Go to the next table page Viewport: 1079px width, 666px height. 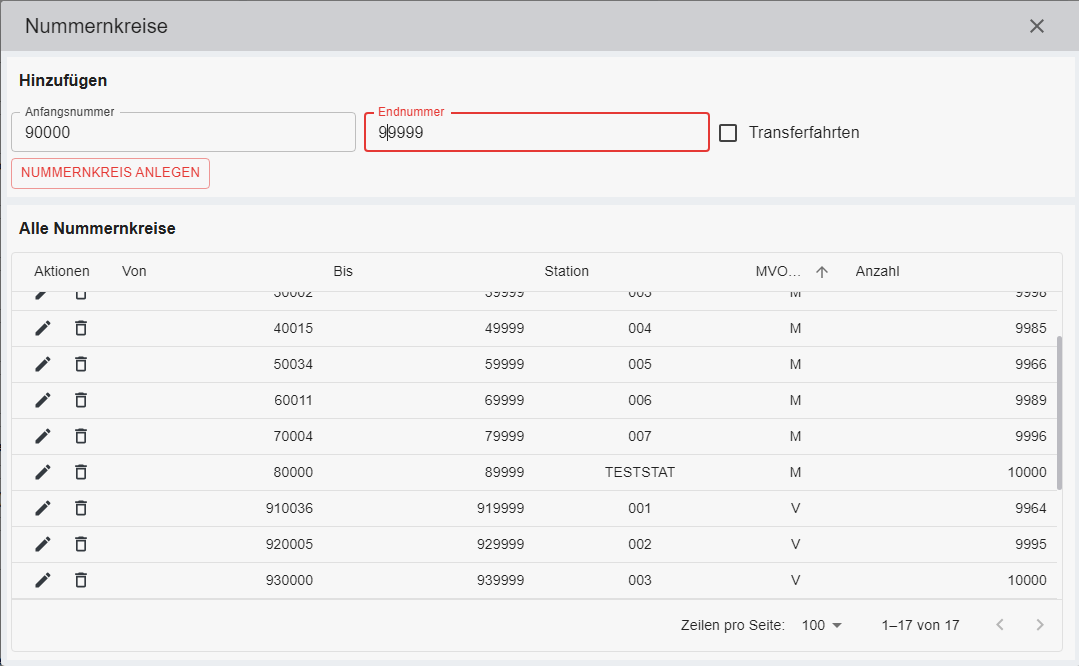coord(1040,625)
